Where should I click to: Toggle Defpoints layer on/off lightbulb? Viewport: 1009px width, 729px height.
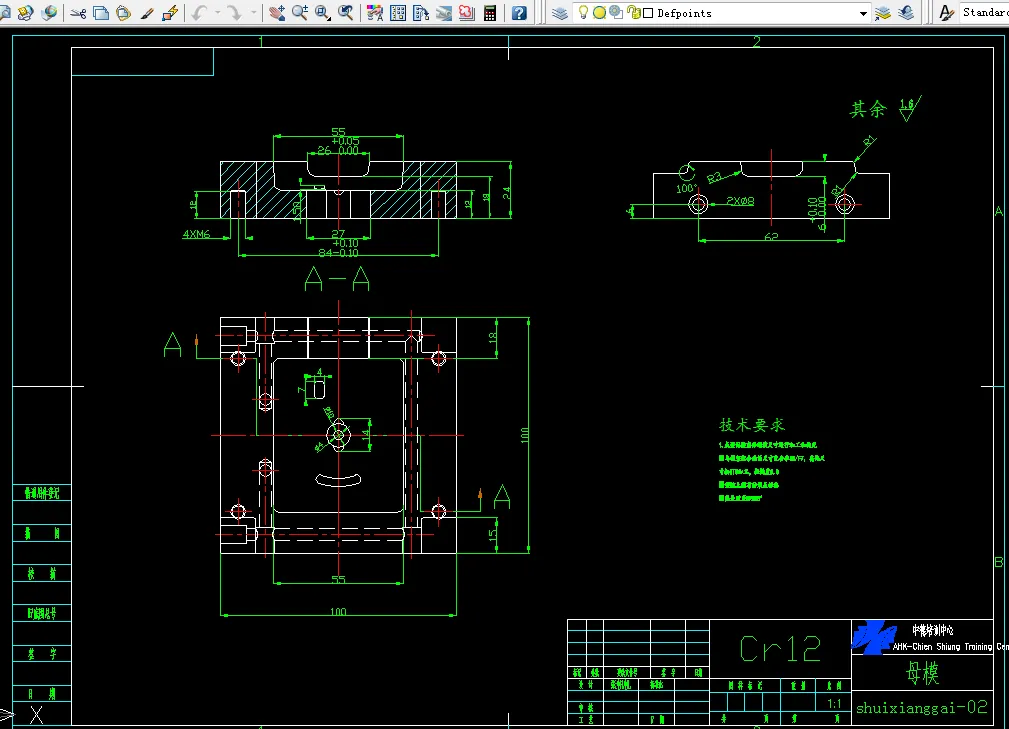(583, 12)
